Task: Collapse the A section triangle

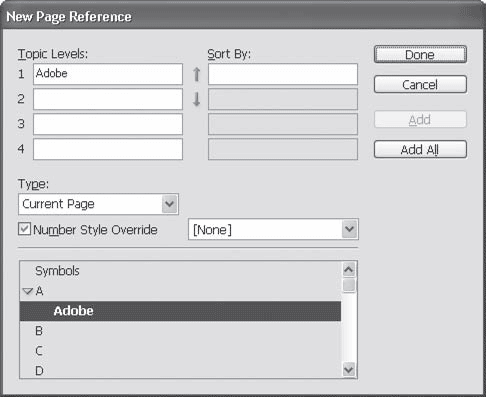Action: pos(27,291)
